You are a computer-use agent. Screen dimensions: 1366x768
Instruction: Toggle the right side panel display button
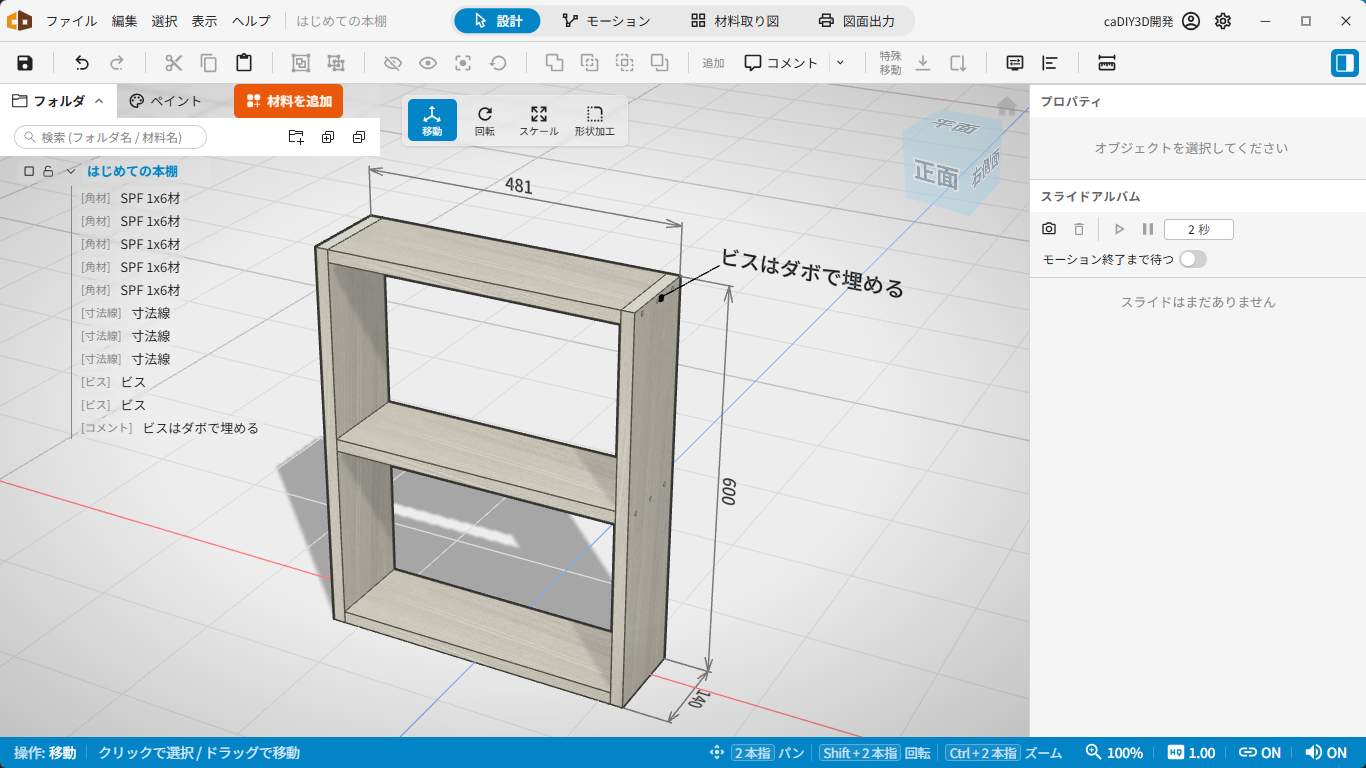[1344, 63]
